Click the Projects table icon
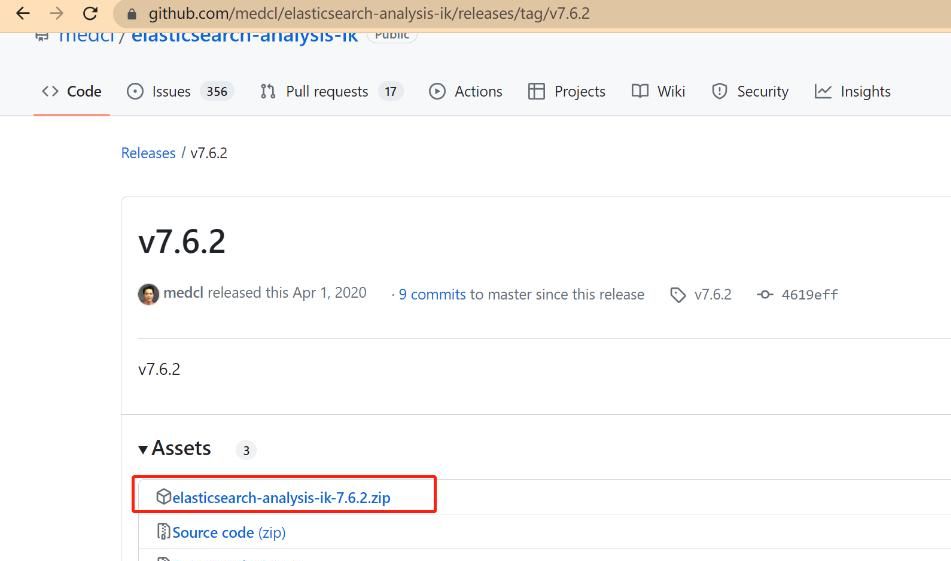The height and width of the screenshot is (561, 951). pos(536,92)
